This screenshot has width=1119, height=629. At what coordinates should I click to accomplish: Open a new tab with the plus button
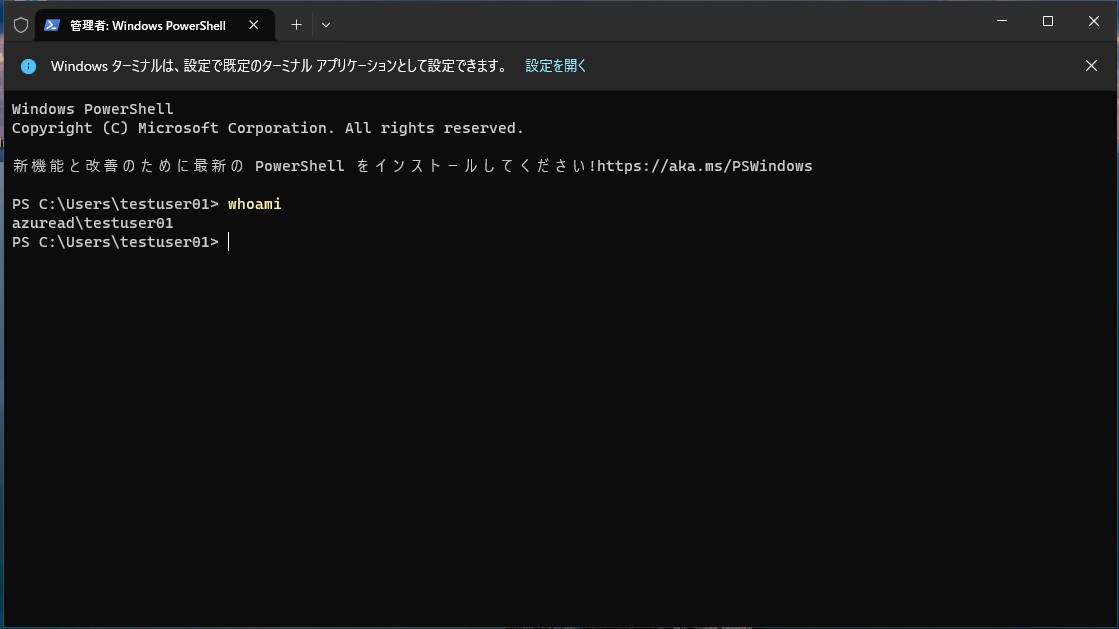coord(296,25)
